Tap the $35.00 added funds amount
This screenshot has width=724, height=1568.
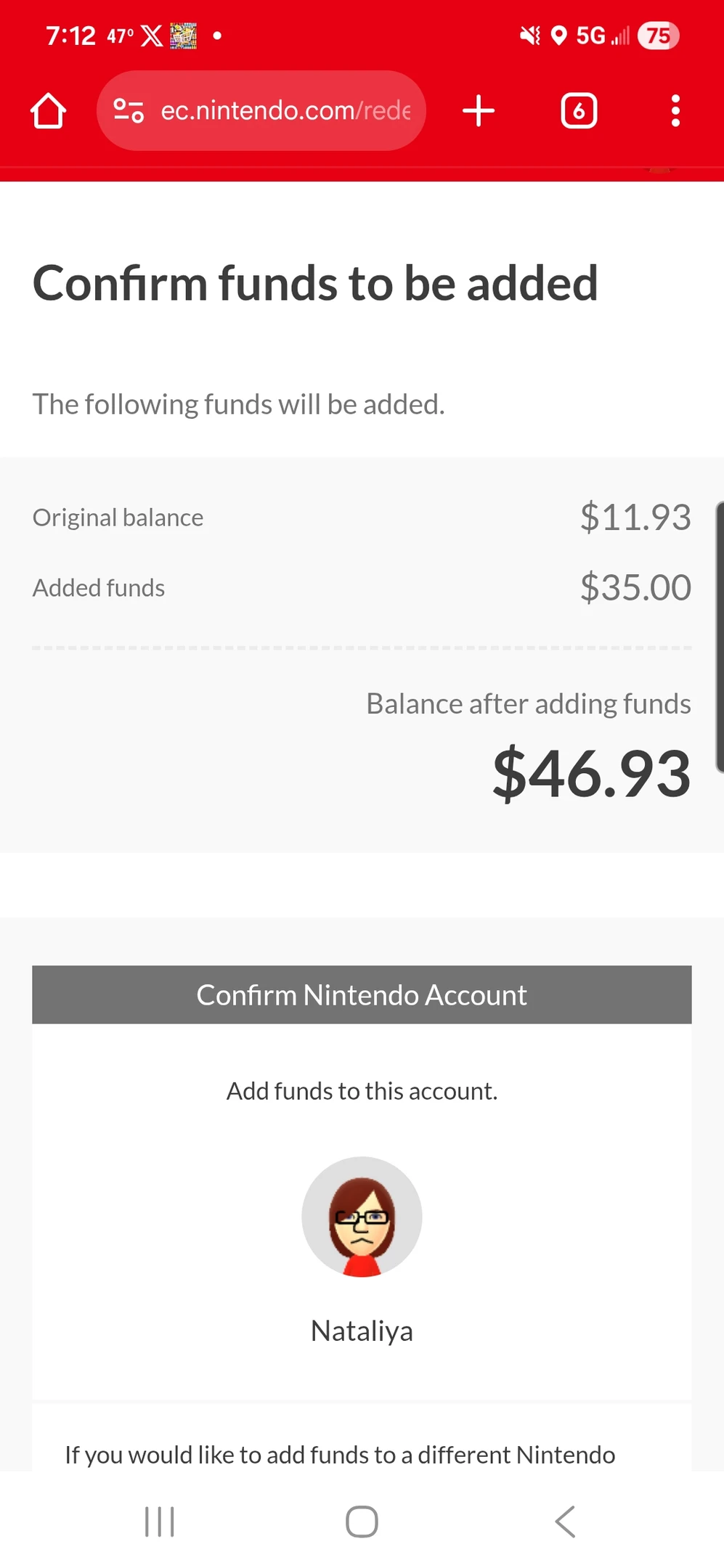[635, 587]
